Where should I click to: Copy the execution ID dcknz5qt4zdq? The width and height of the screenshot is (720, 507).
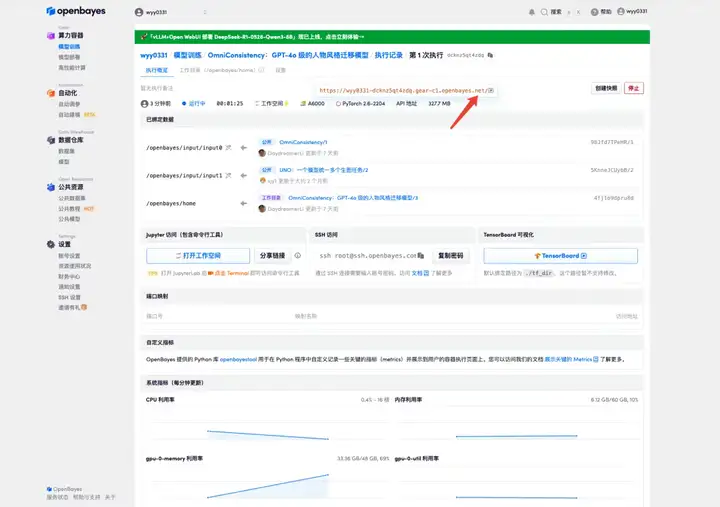pos(490,55)
